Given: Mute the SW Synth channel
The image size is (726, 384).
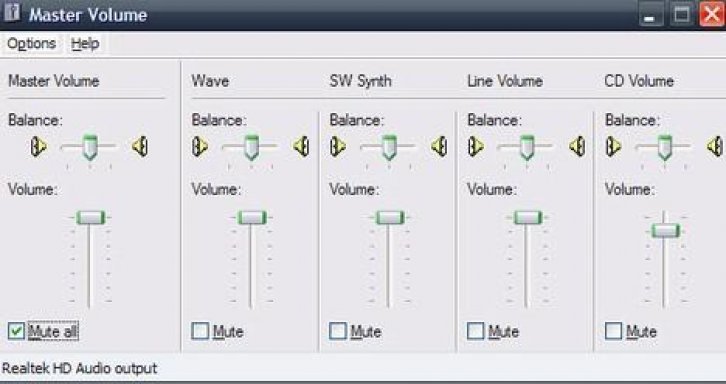Looking at the screenshot, I should click(338, 331).
